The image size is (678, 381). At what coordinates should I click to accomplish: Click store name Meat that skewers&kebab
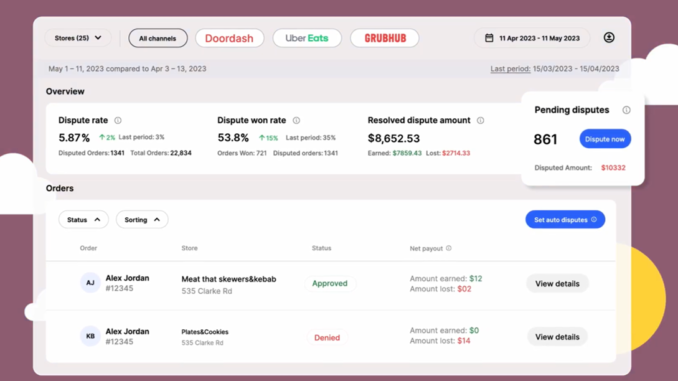(229, 279)
